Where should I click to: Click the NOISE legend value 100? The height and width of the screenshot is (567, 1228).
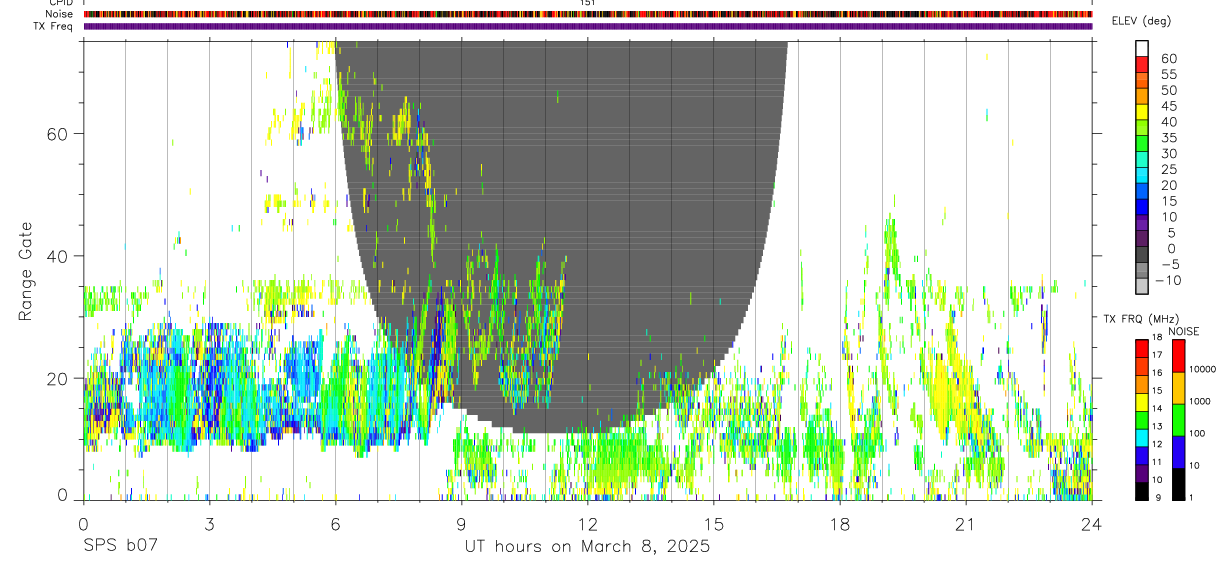pyautogui.click(x=1198, y=434)
